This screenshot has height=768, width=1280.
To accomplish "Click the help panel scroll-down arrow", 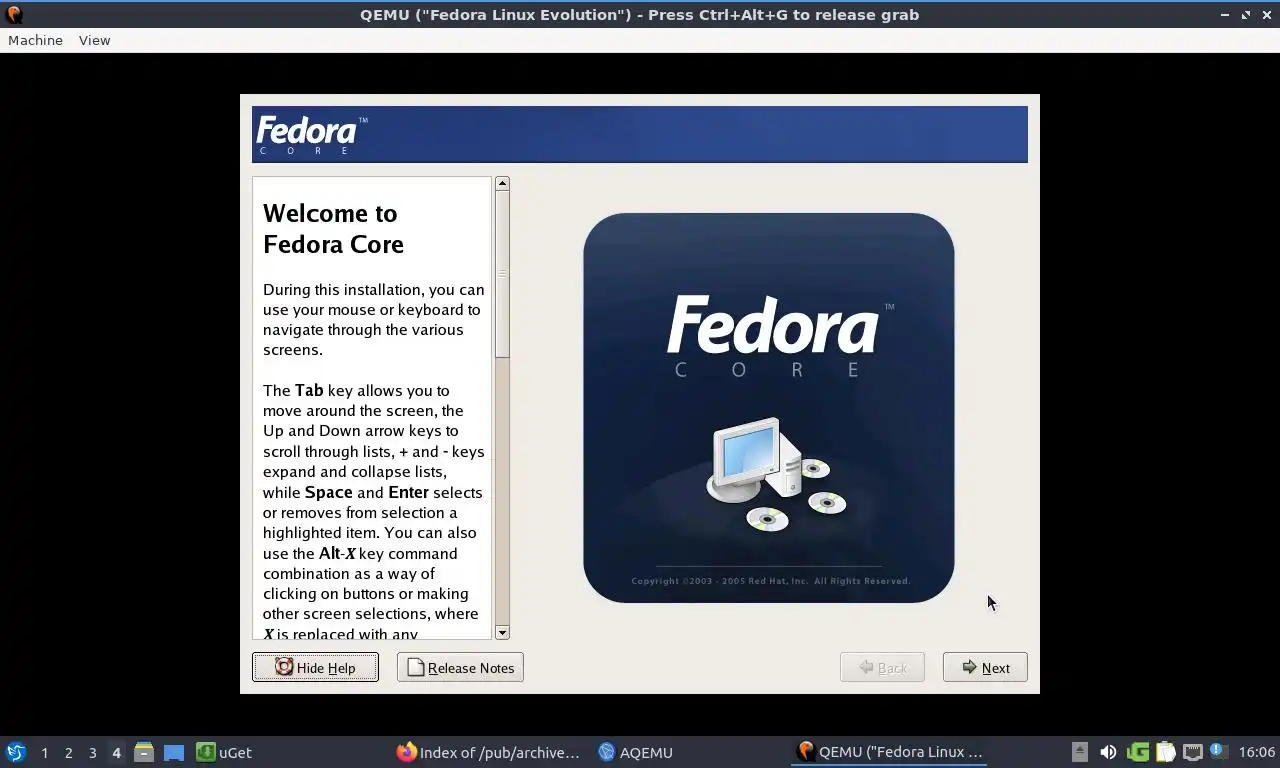I will pyautogui.click(x=502, y=632).
